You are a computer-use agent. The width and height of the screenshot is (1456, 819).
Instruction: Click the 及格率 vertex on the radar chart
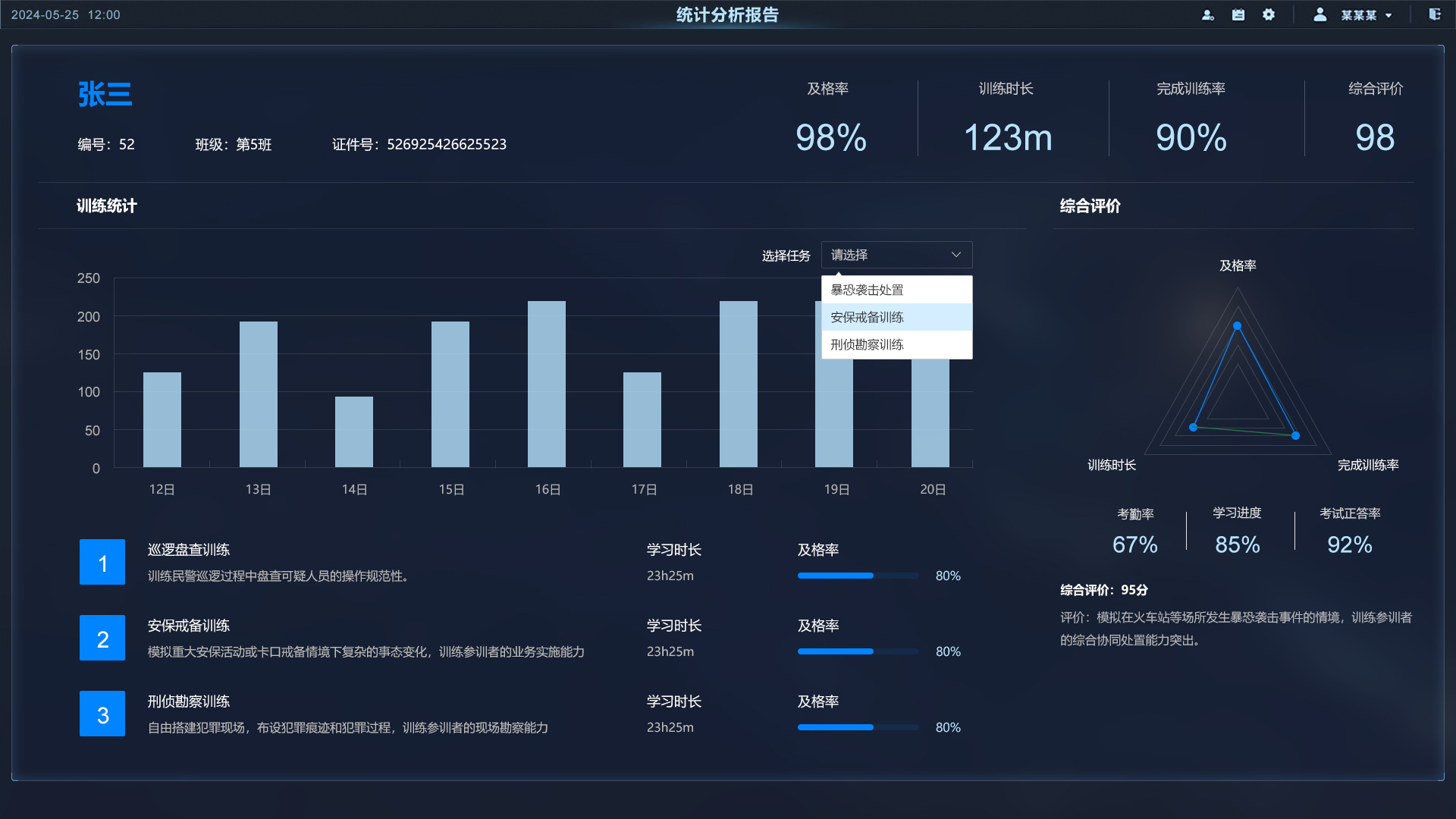pyautogui.click(x=1238, y=325)
